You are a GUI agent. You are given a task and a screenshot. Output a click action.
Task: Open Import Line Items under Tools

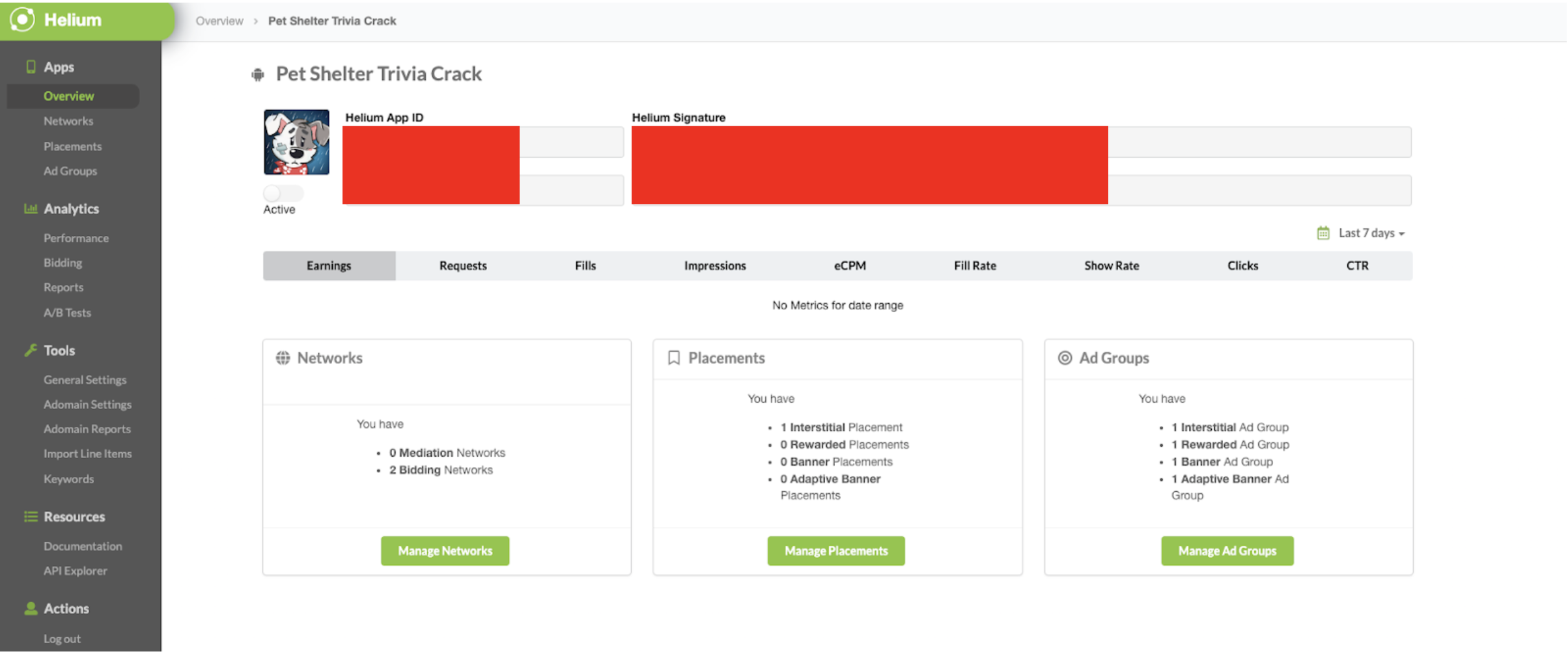click(87, 453)
